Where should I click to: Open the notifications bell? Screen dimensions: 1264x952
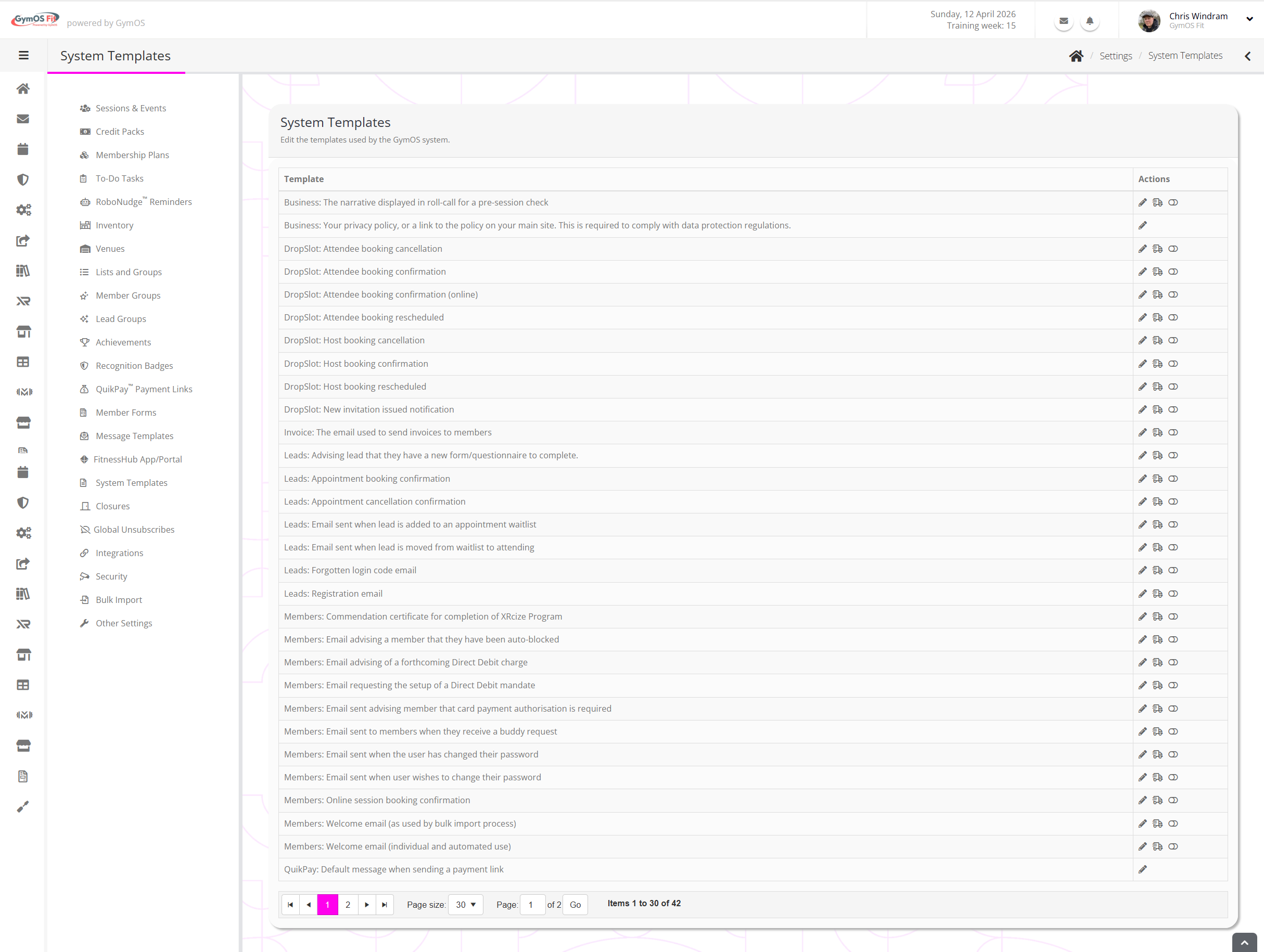coord(1089,21)
